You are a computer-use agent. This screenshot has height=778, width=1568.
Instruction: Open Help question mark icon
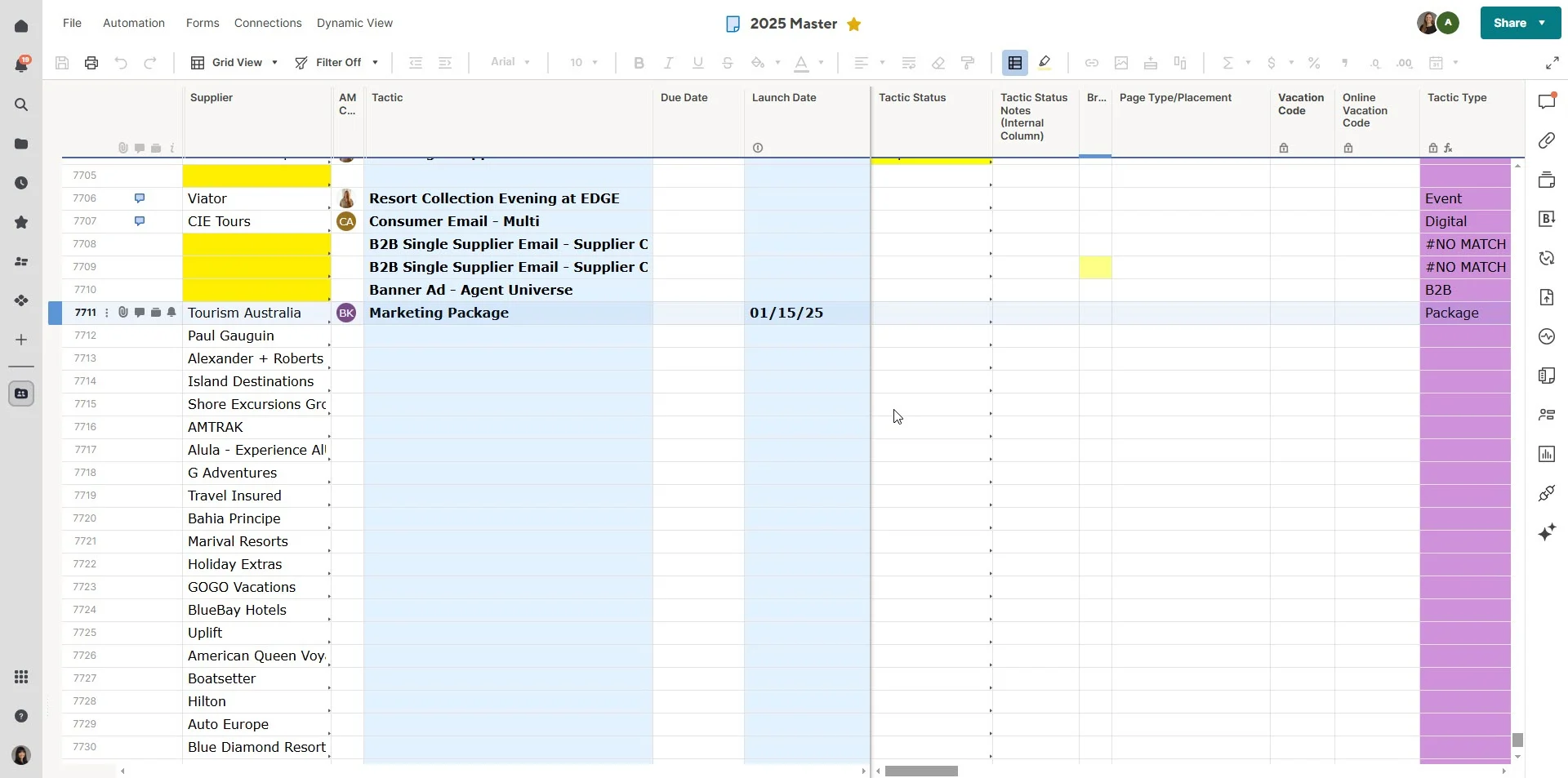[x=21, y=716]
